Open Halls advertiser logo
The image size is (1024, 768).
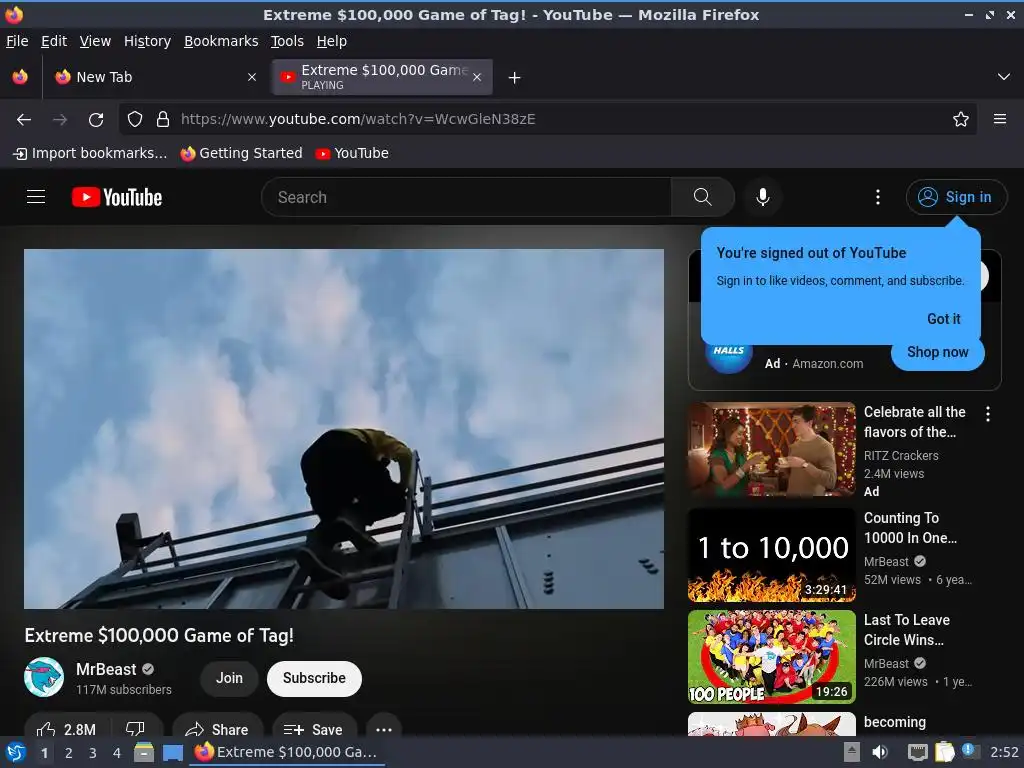click(x=728, y=356)
